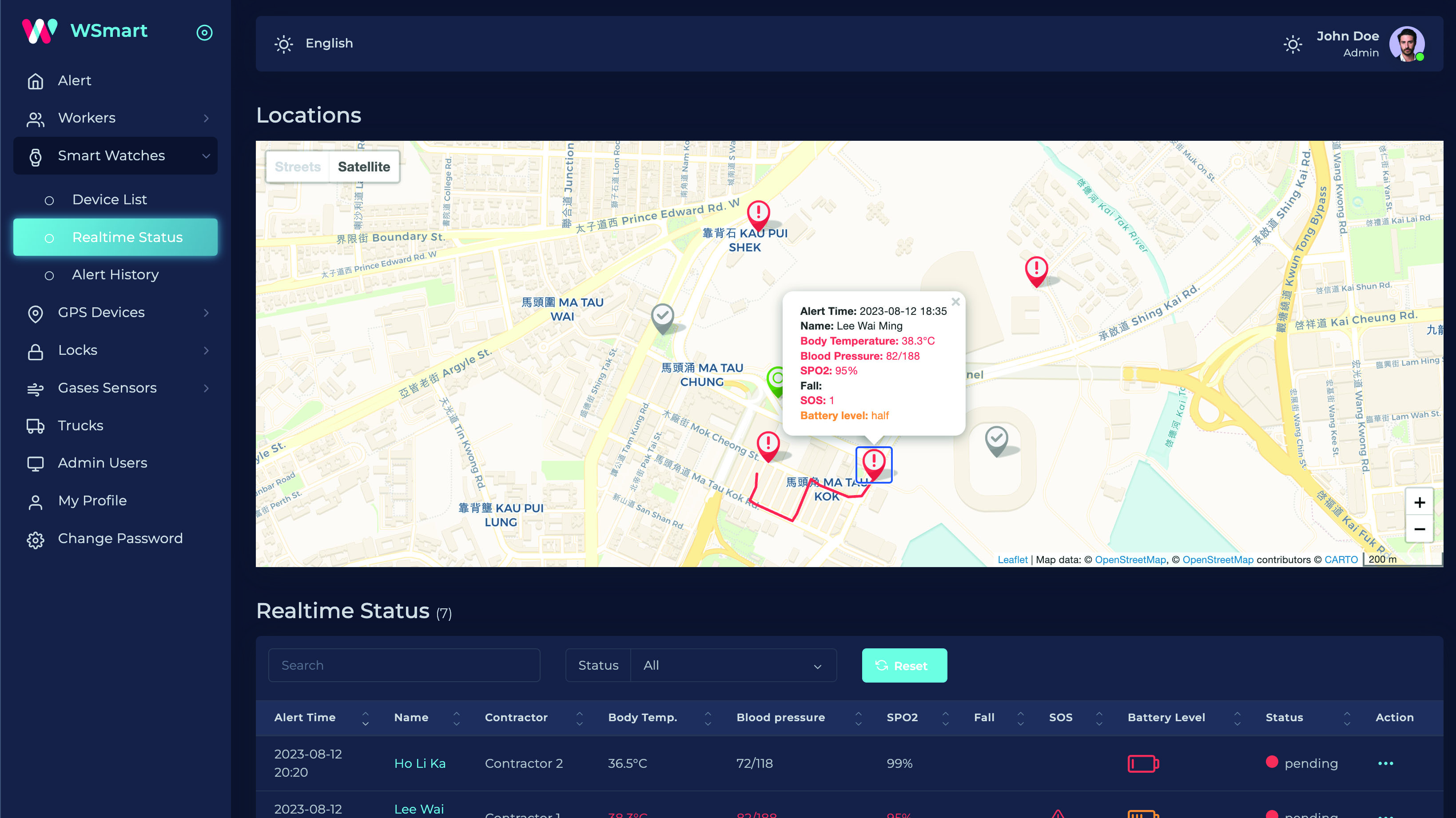Sort by the Body Temp. column
Viewport: 1456px width, 818px height.
(659, 718)
